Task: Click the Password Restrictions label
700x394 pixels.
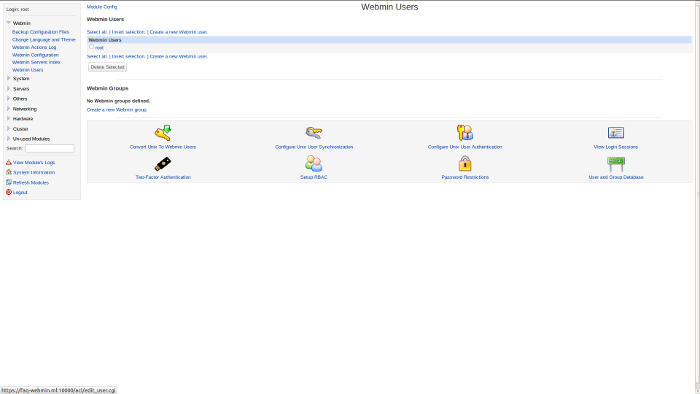Action: pyautogui.click(x=465, y=177)
